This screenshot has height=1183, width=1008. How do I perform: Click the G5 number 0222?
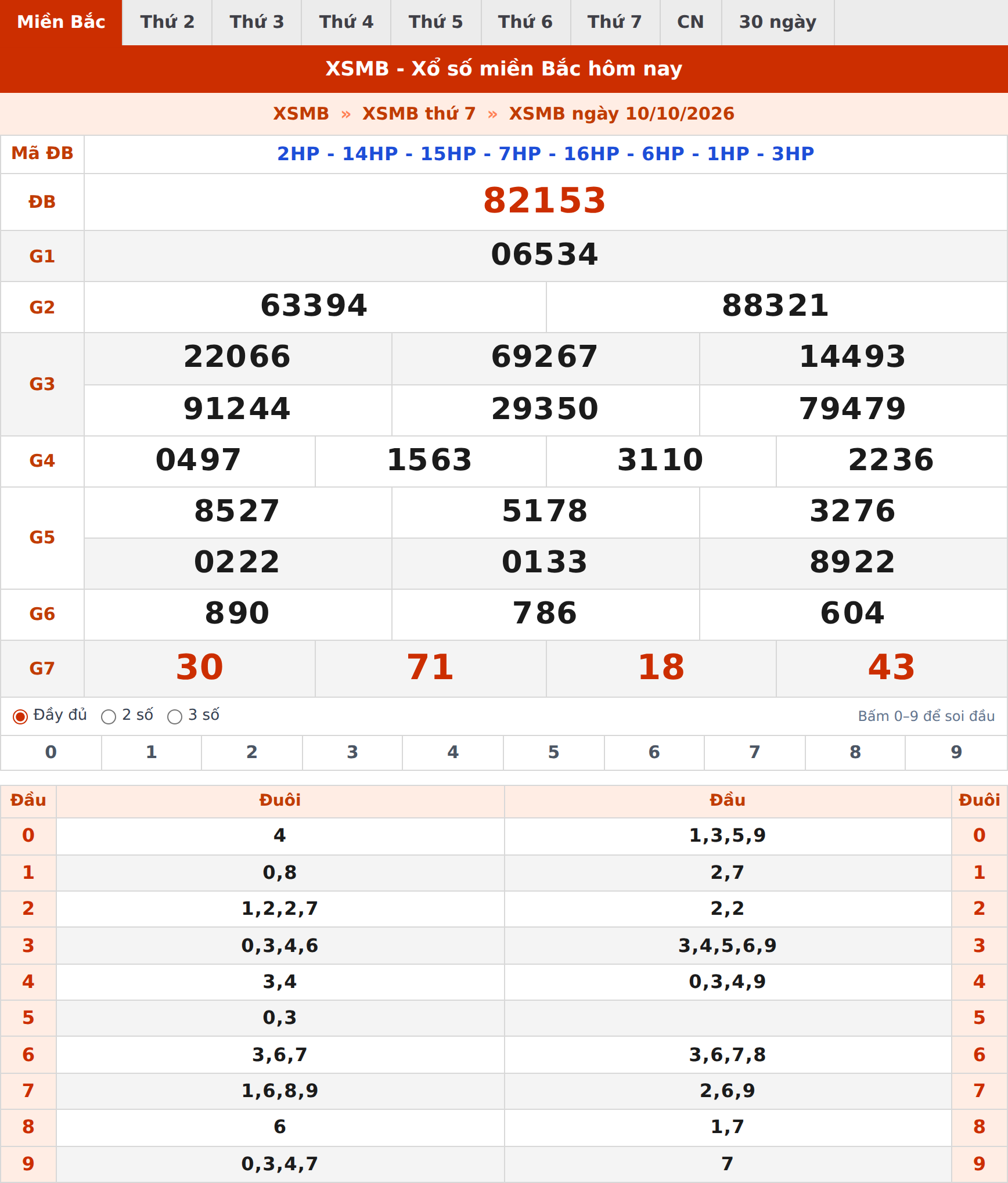click(237, 562)
